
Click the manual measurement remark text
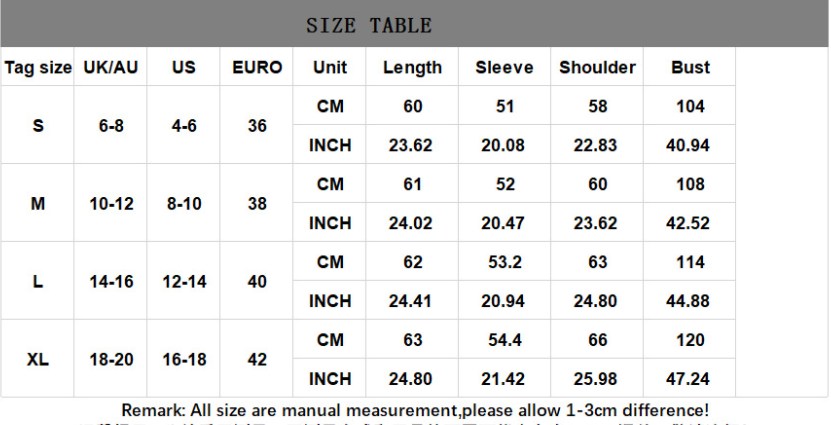[x=415, y=410]
